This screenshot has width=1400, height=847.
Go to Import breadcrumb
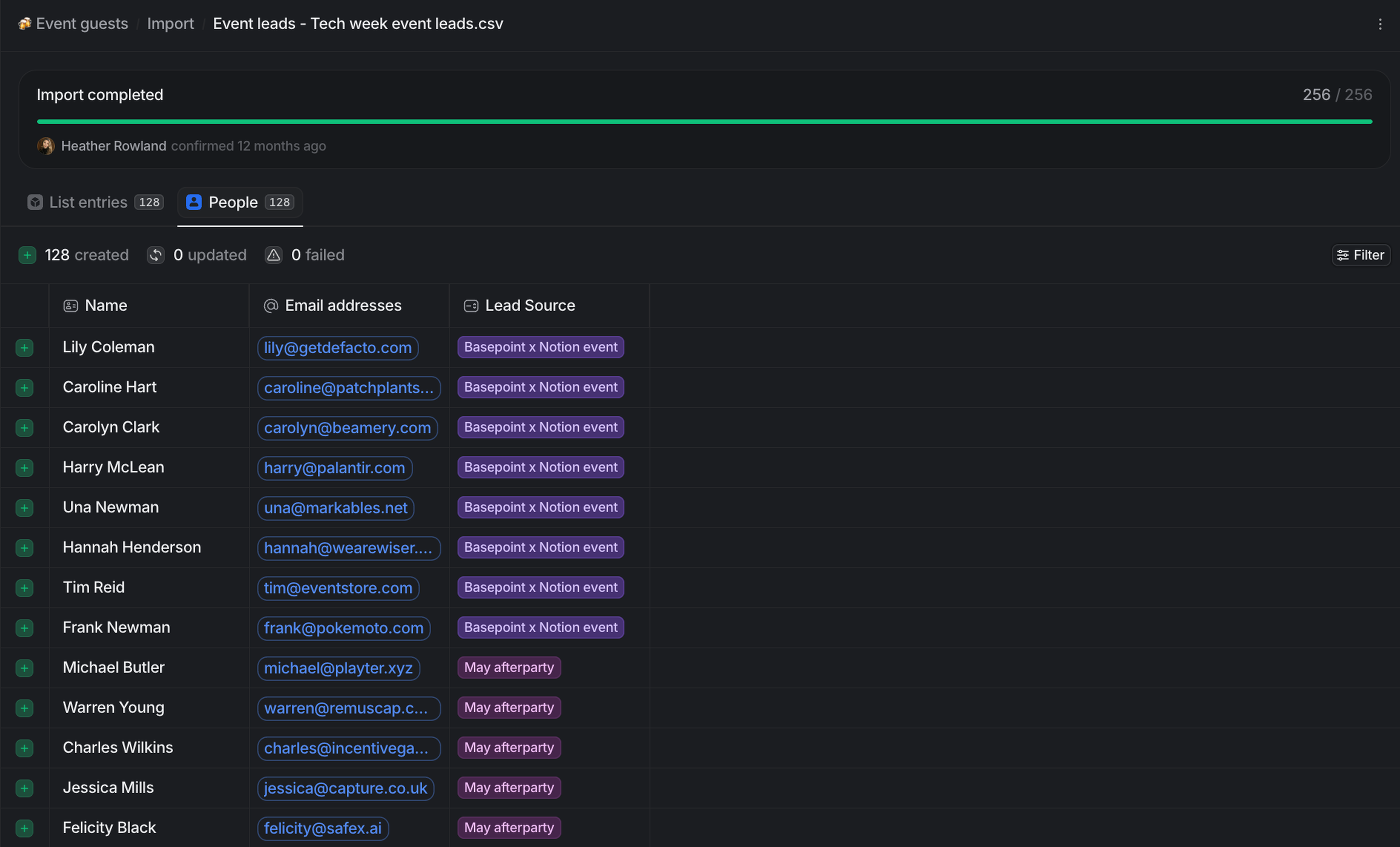tap(171, 24)
